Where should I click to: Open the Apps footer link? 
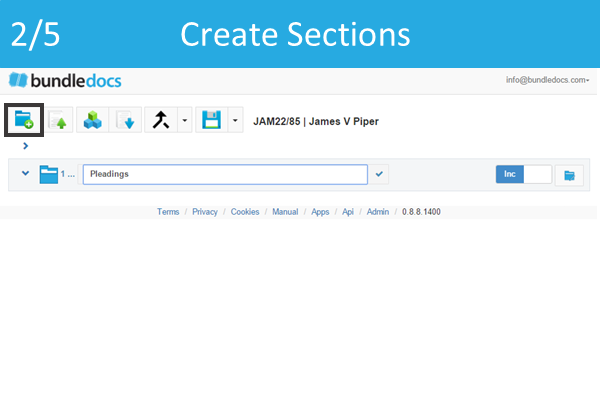(x=320, y=212)
